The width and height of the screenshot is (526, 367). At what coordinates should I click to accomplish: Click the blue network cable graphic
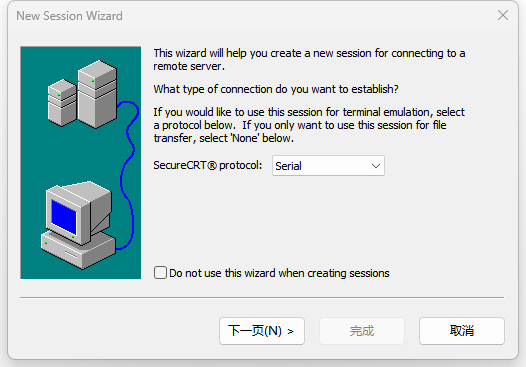coord(127,174)
